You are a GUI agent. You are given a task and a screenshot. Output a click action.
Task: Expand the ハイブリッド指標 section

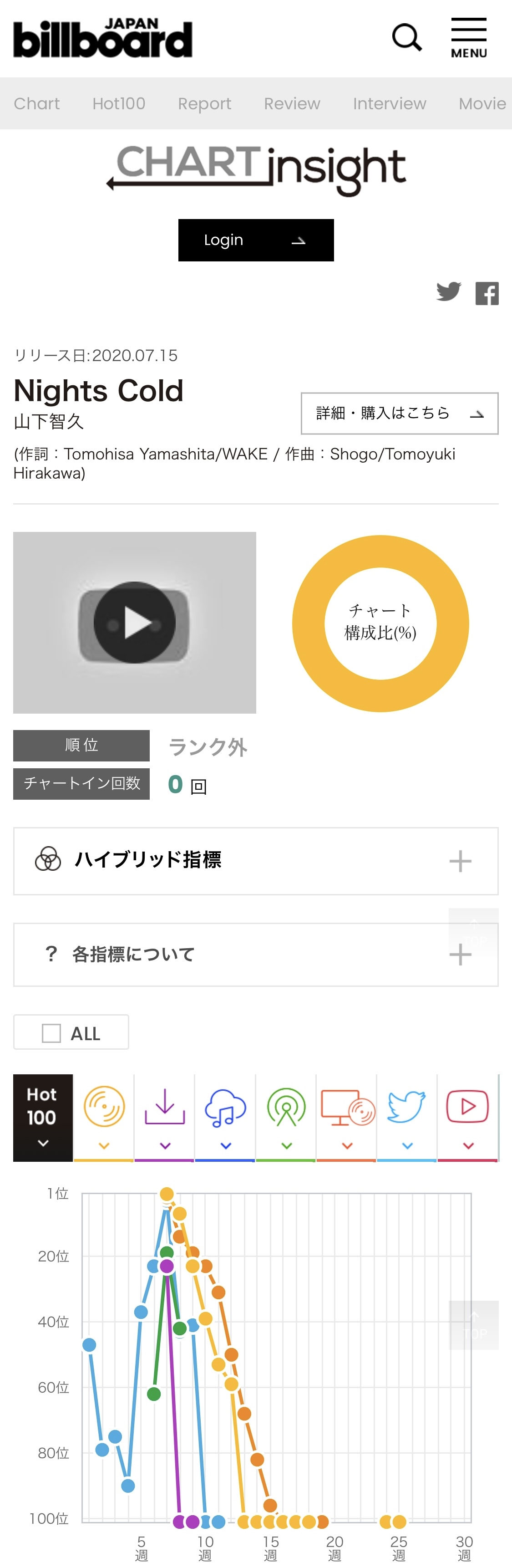(256, 861)
